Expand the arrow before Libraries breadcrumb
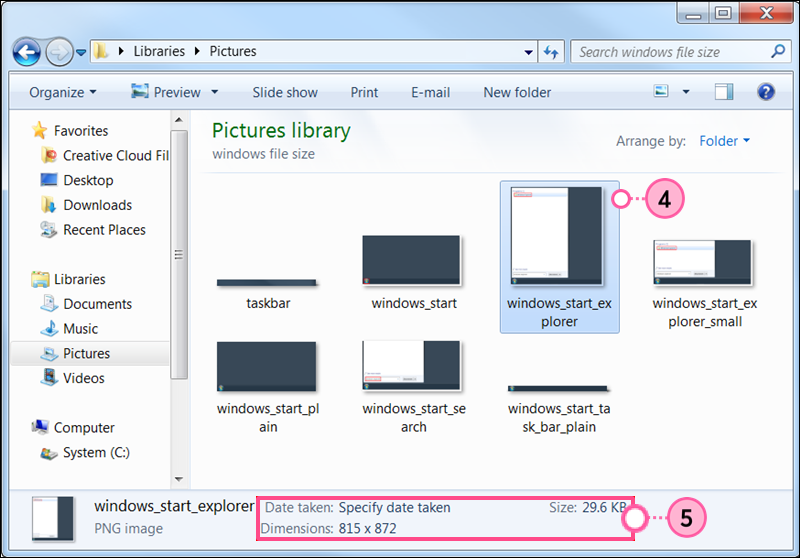 point(121,52)
